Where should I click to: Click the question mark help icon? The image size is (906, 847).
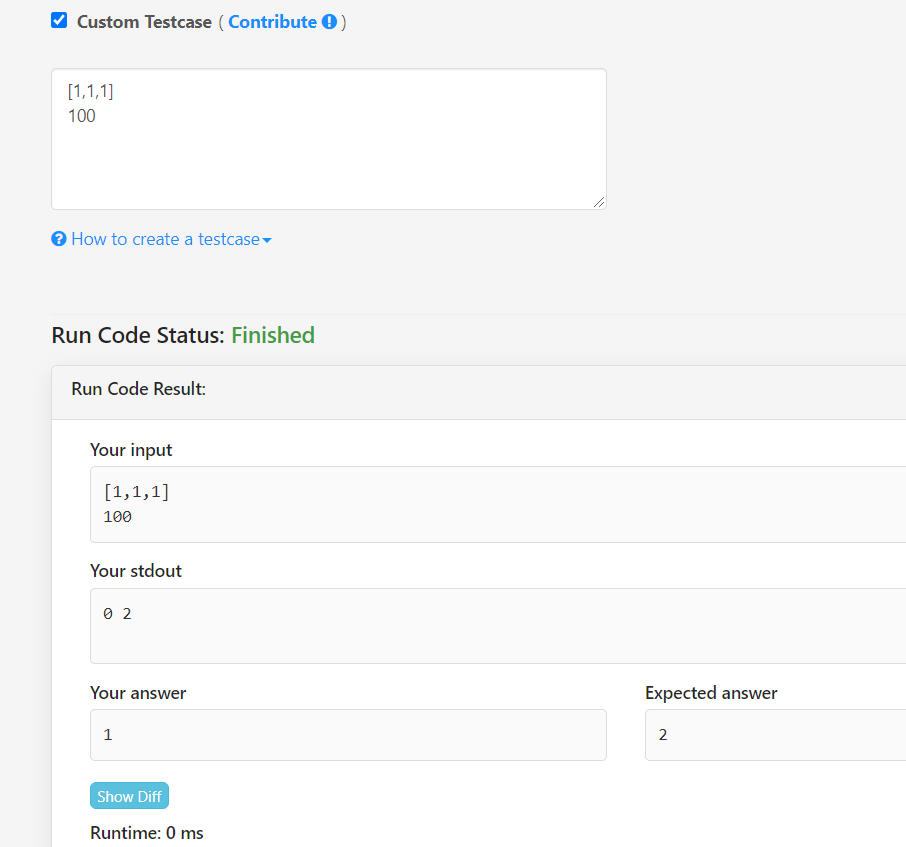(59, 239)
